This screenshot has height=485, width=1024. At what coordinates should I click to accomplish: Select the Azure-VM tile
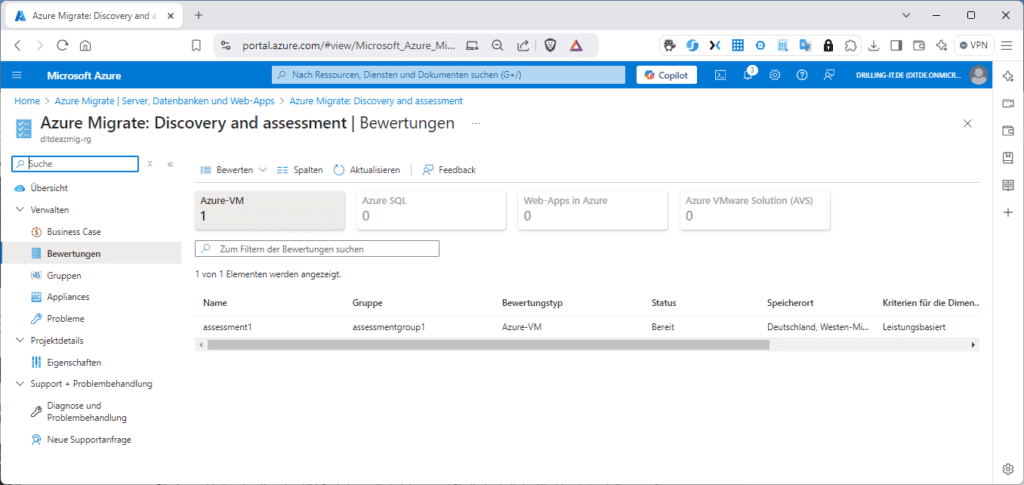pos(270,210)
